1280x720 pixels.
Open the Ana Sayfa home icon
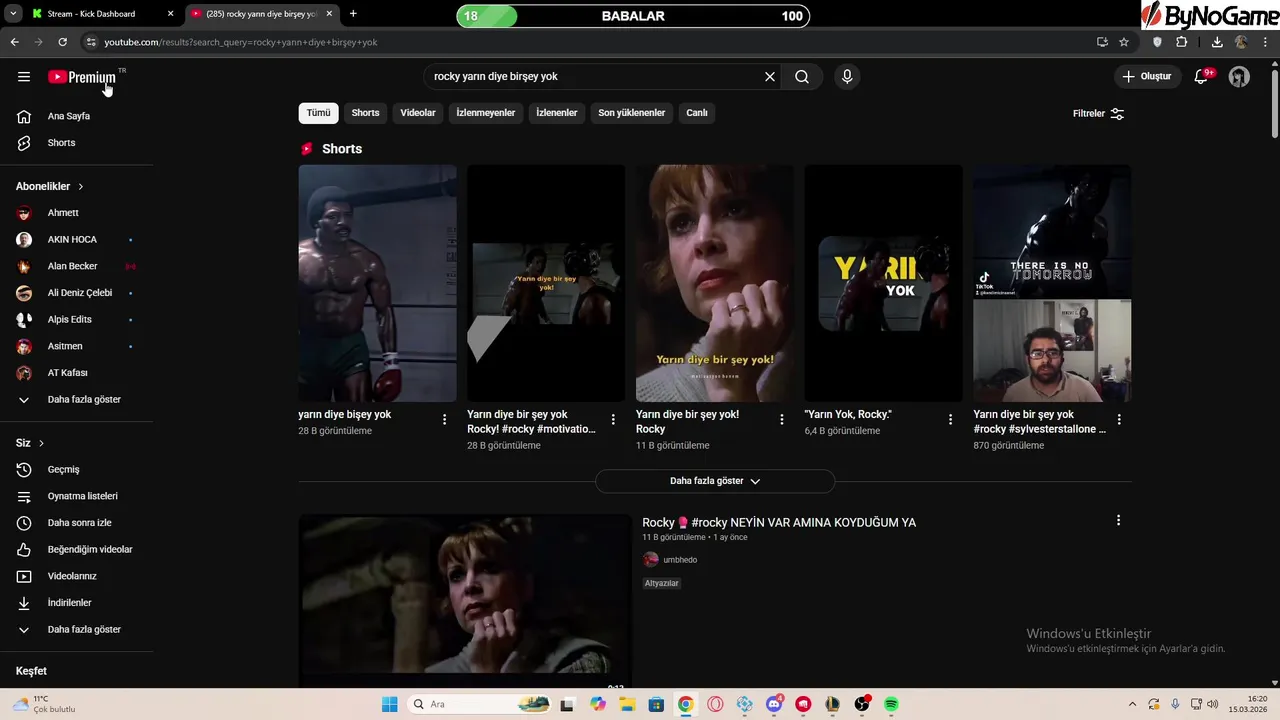[x=24, y=116]
